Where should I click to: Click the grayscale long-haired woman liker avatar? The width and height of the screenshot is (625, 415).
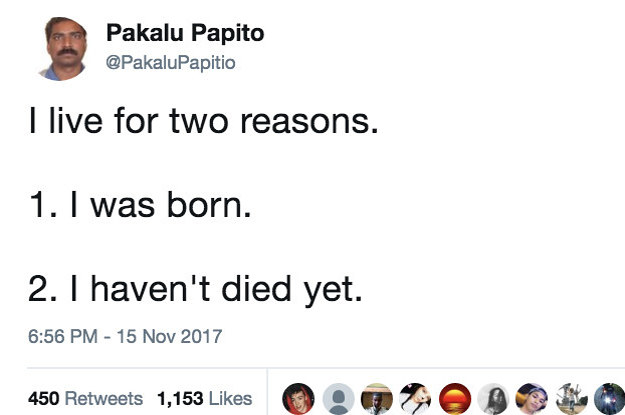pyautogui.click(x=491, y=398)
